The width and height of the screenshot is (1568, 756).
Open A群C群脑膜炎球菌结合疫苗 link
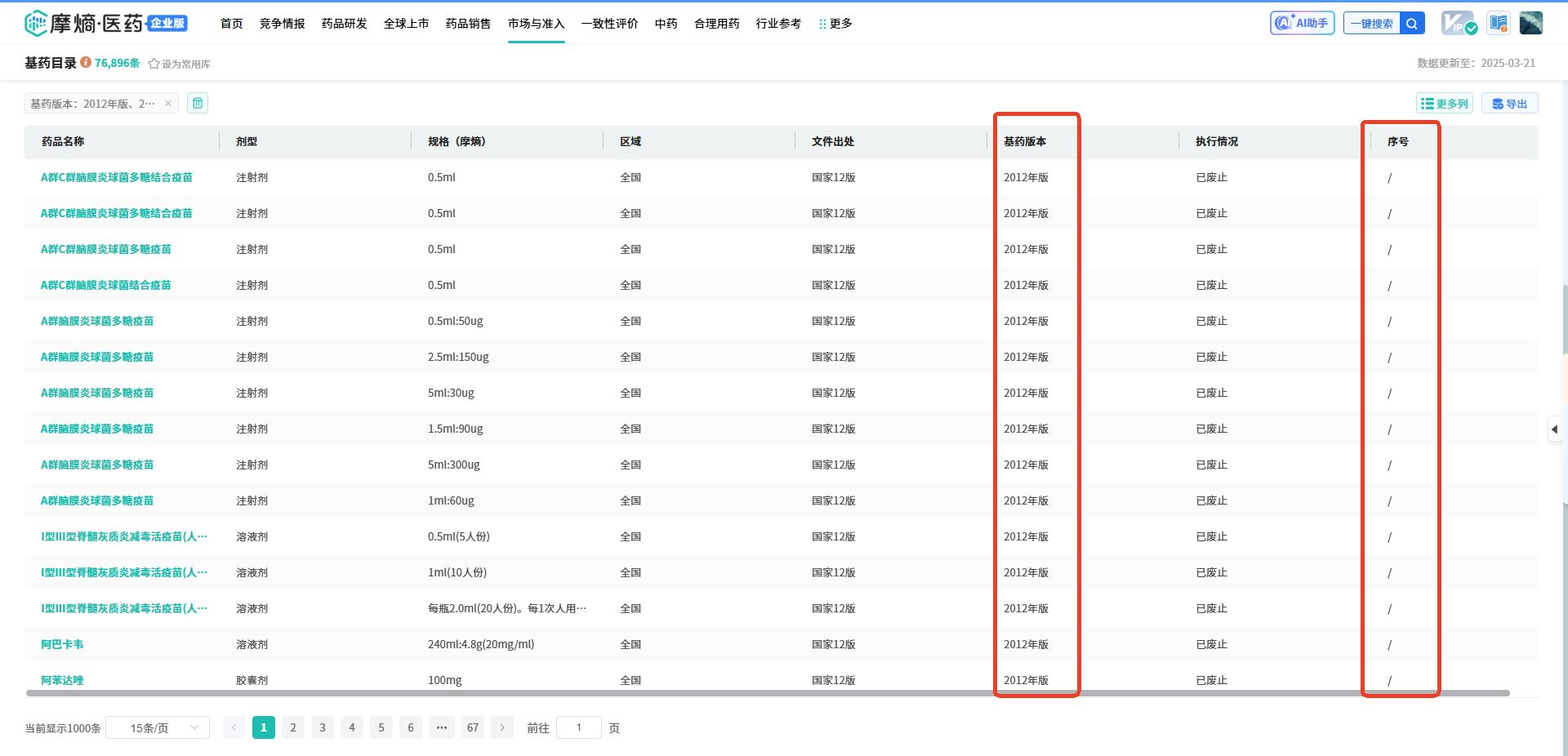(x=106, y=285)
